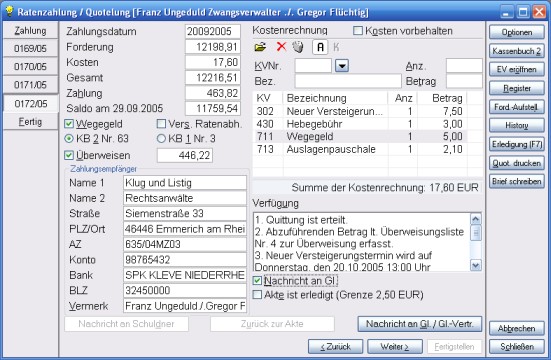Select KB 2 Nr. 63 radio button
The width and height of the screenshot is (551, 360).
(69, 139)
